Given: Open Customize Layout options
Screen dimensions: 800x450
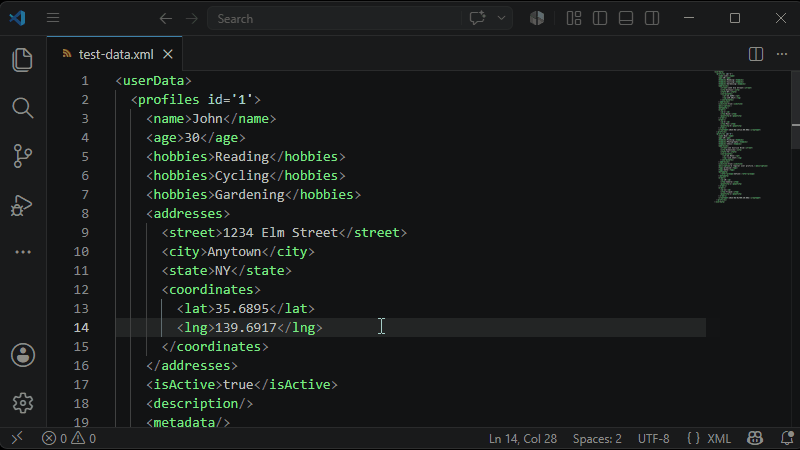Looking at the screenshot, I should 574,18.
